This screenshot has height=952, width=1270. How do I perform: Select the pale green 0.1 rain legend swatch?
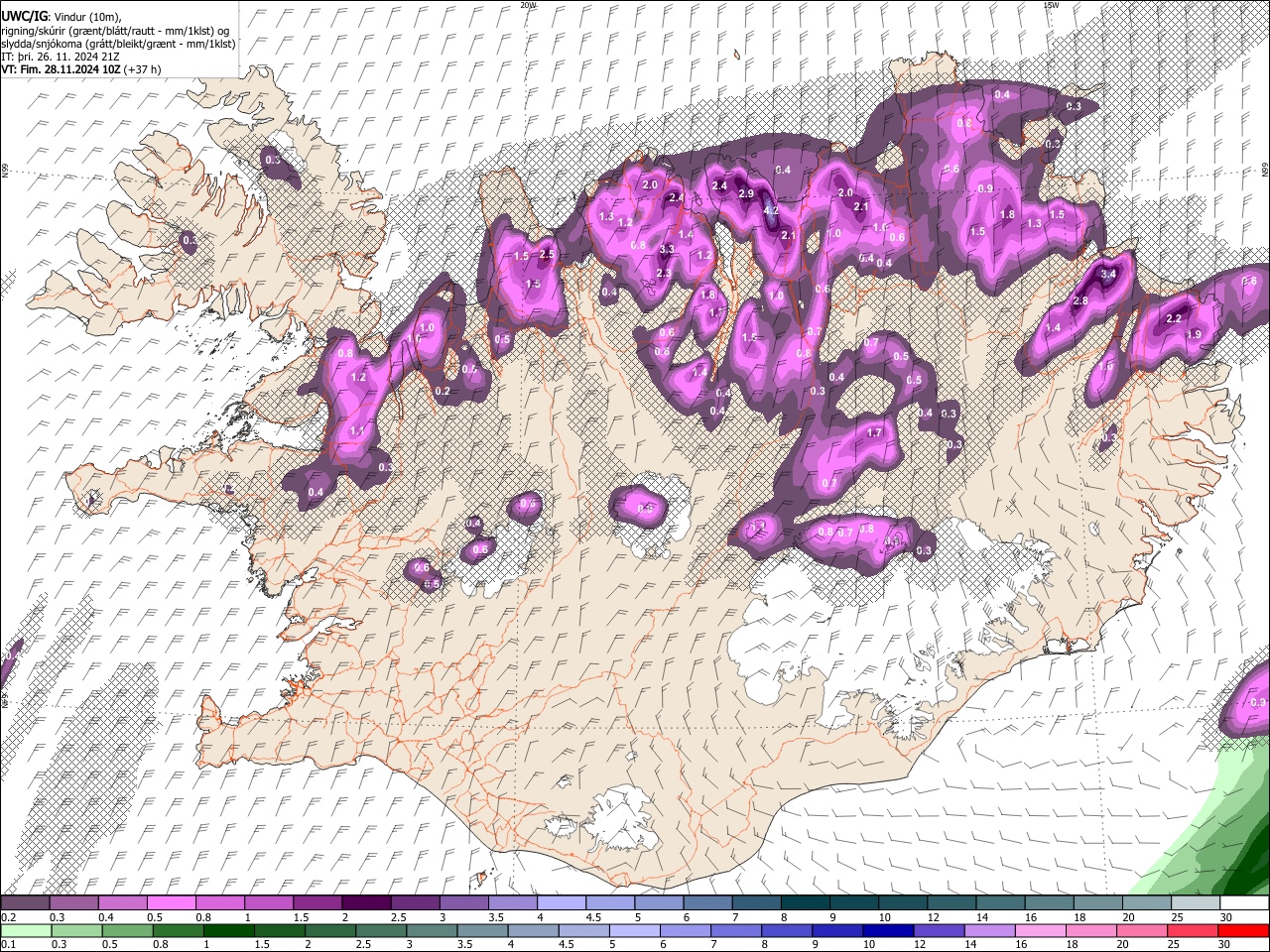(x=27, y=931)
